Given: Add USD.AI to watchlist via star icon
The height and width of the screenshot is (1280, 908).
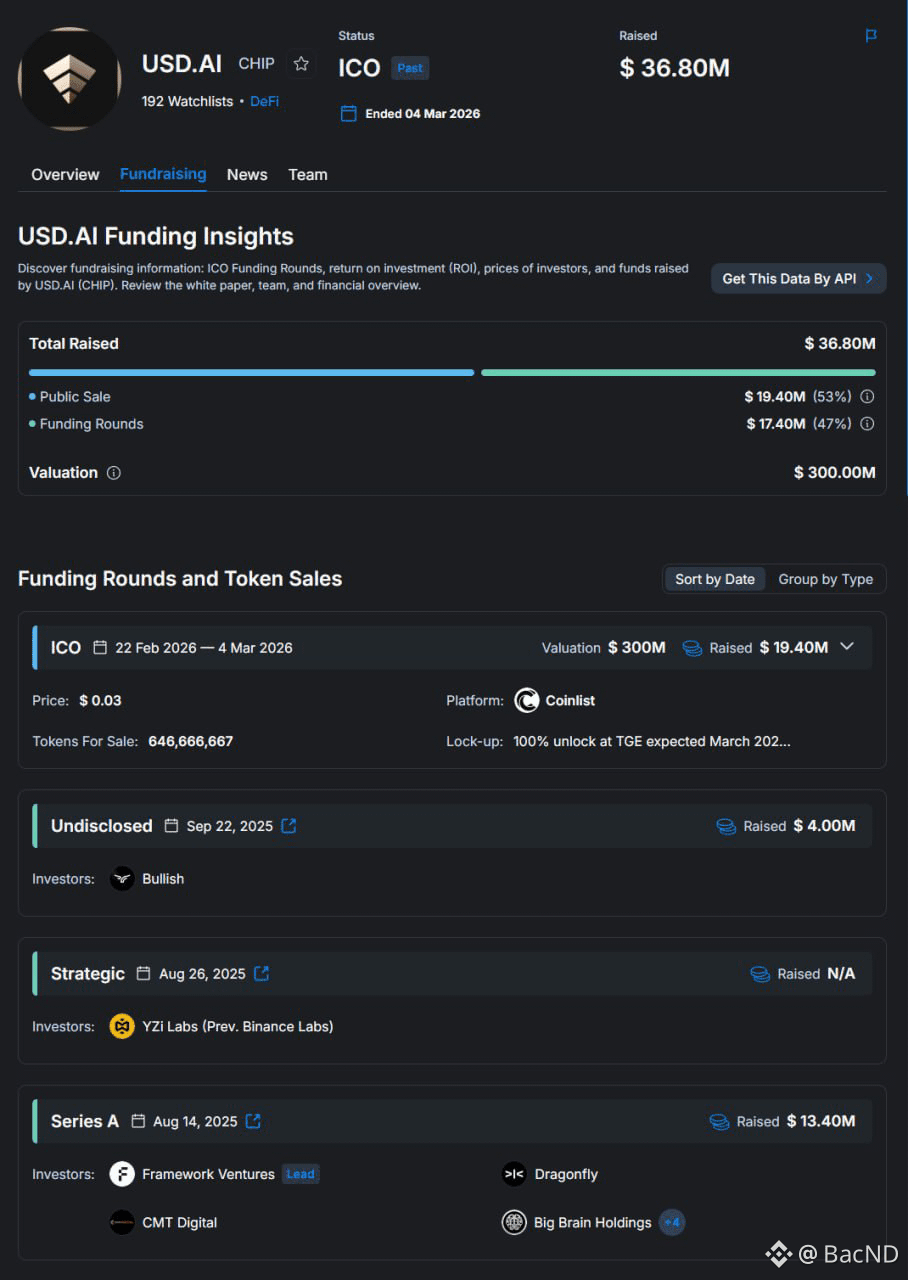Looking at the screenshot, I should pos(301,64).
